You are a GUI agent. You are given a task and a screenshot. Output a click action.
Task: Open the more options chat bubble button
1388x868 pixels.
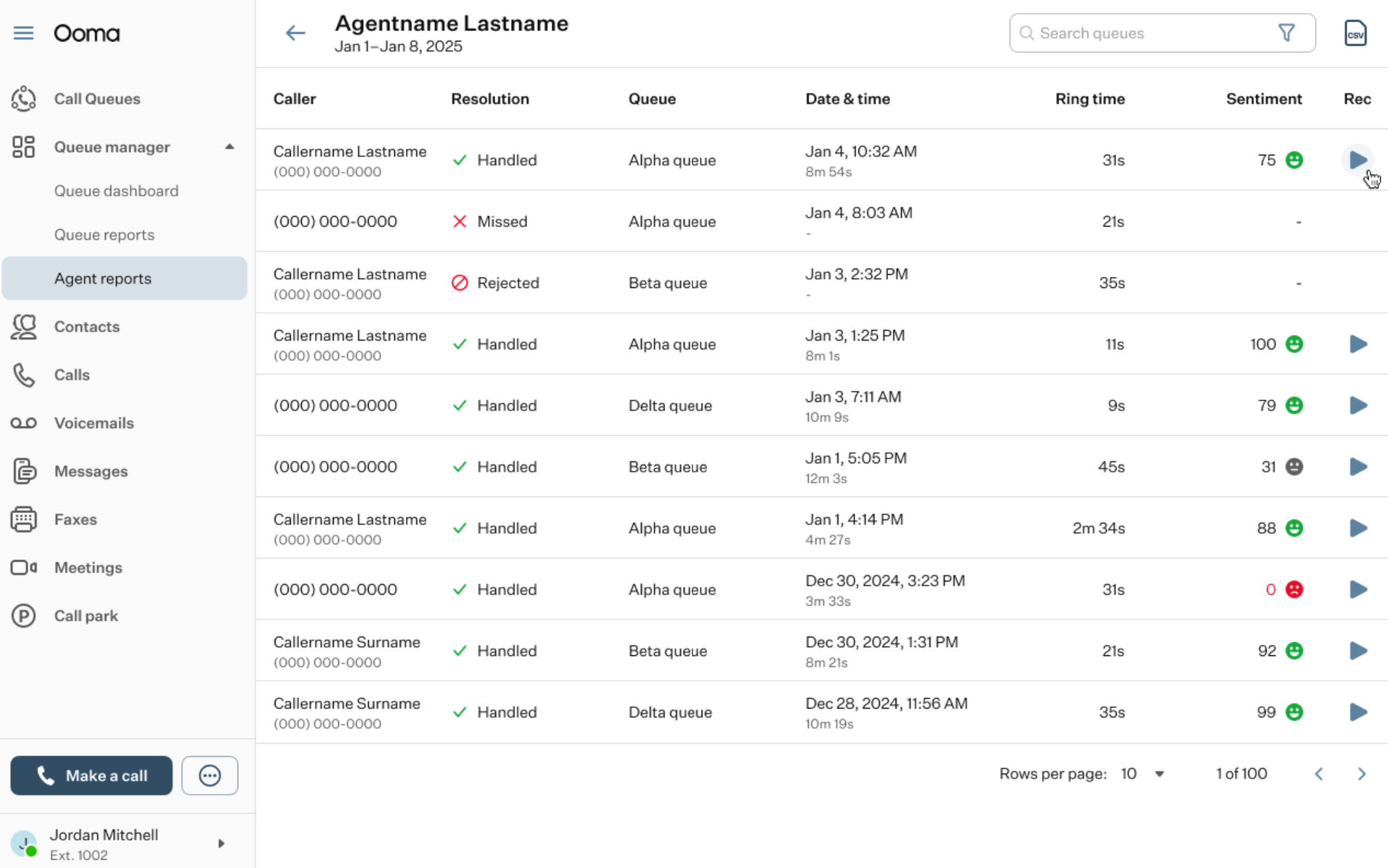210,775
